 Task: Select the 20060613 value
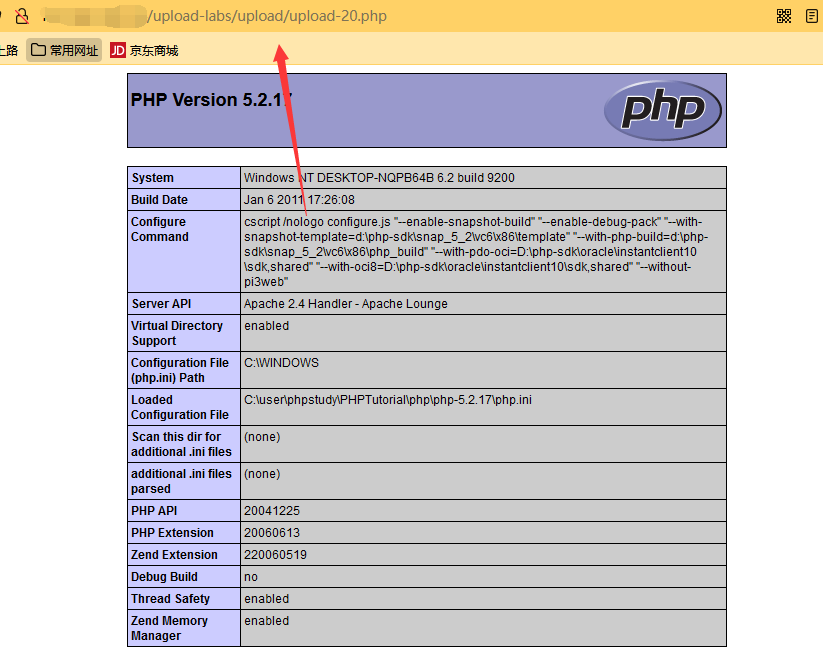point(272,533)
